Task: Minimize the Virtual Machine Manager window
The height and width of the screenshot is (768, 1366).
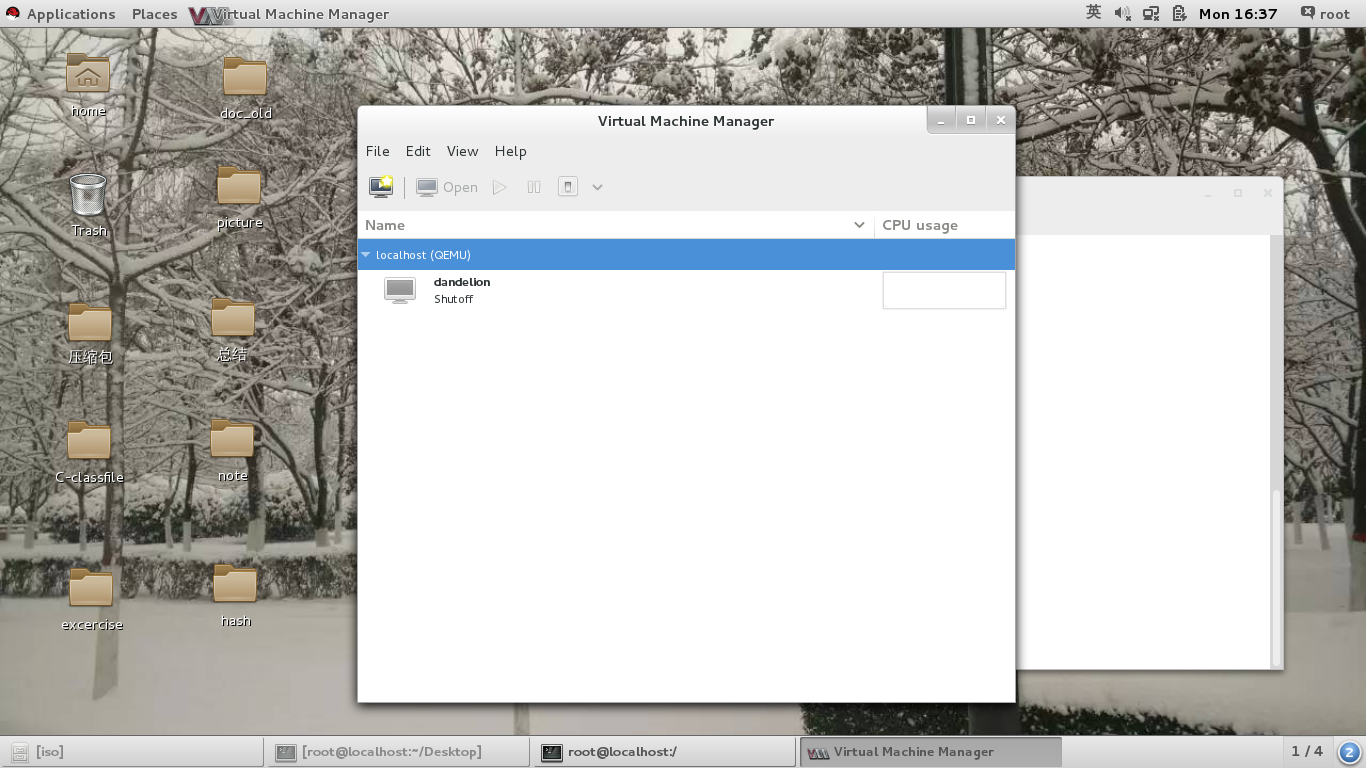Action: 941,120
